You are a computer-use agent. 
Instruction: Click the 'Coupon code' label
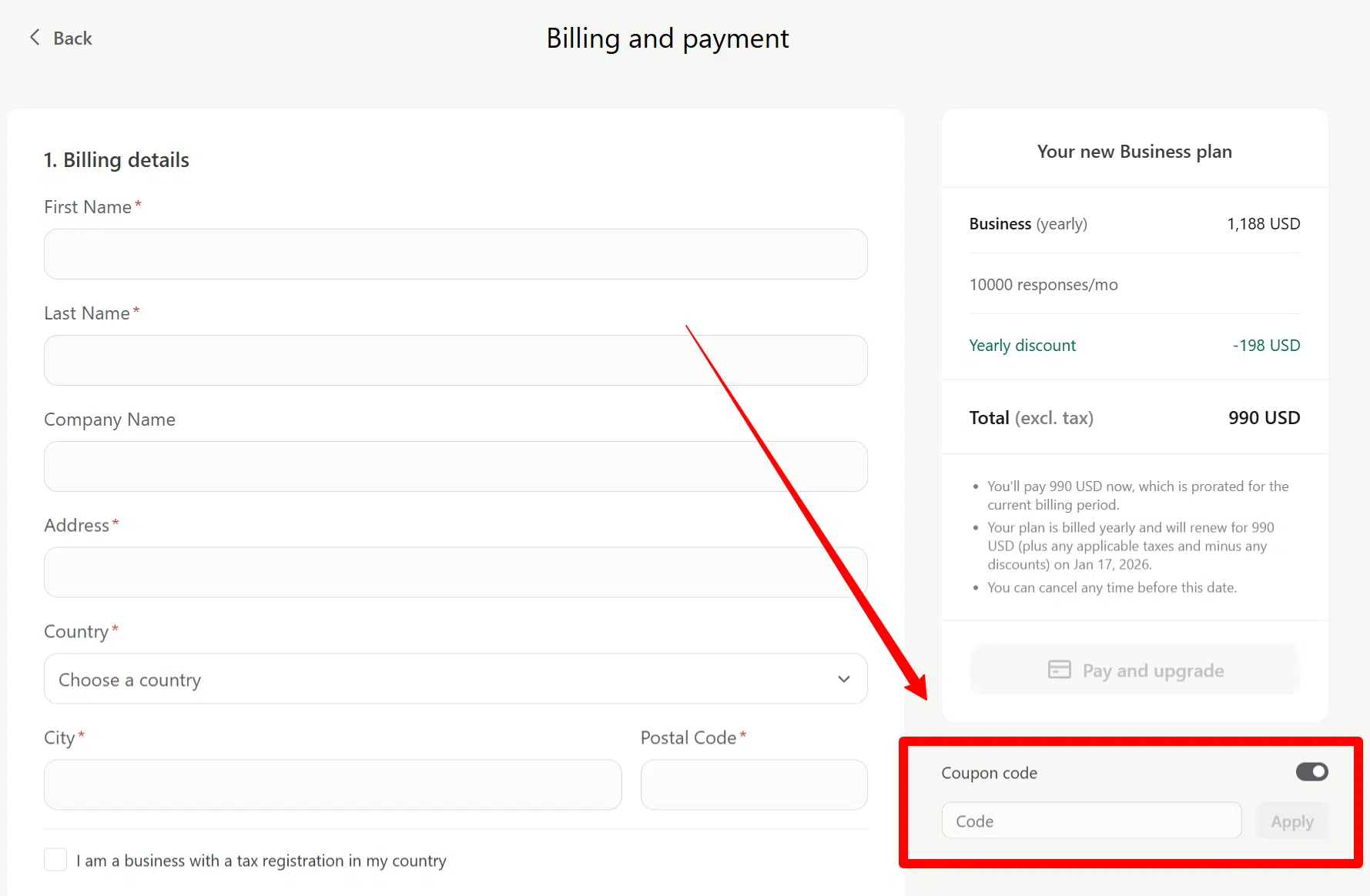pos(989,773)
